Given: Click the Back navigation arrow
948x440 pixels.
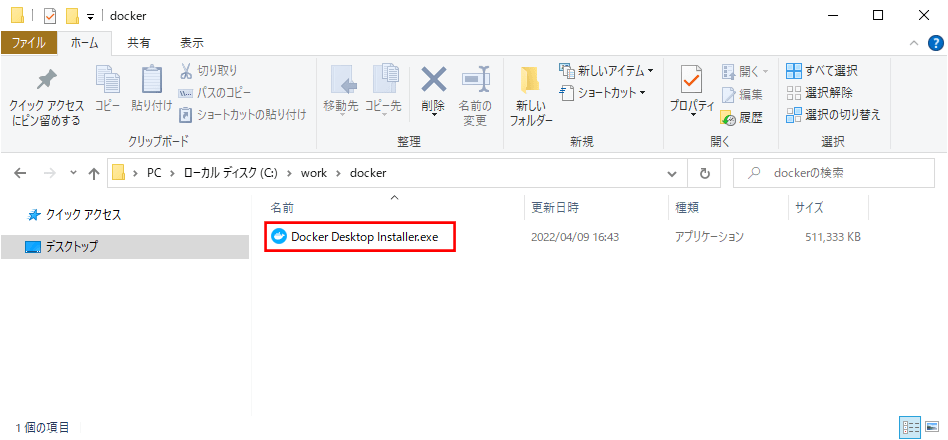Looking at the screenshot, I should click(21, 173).
